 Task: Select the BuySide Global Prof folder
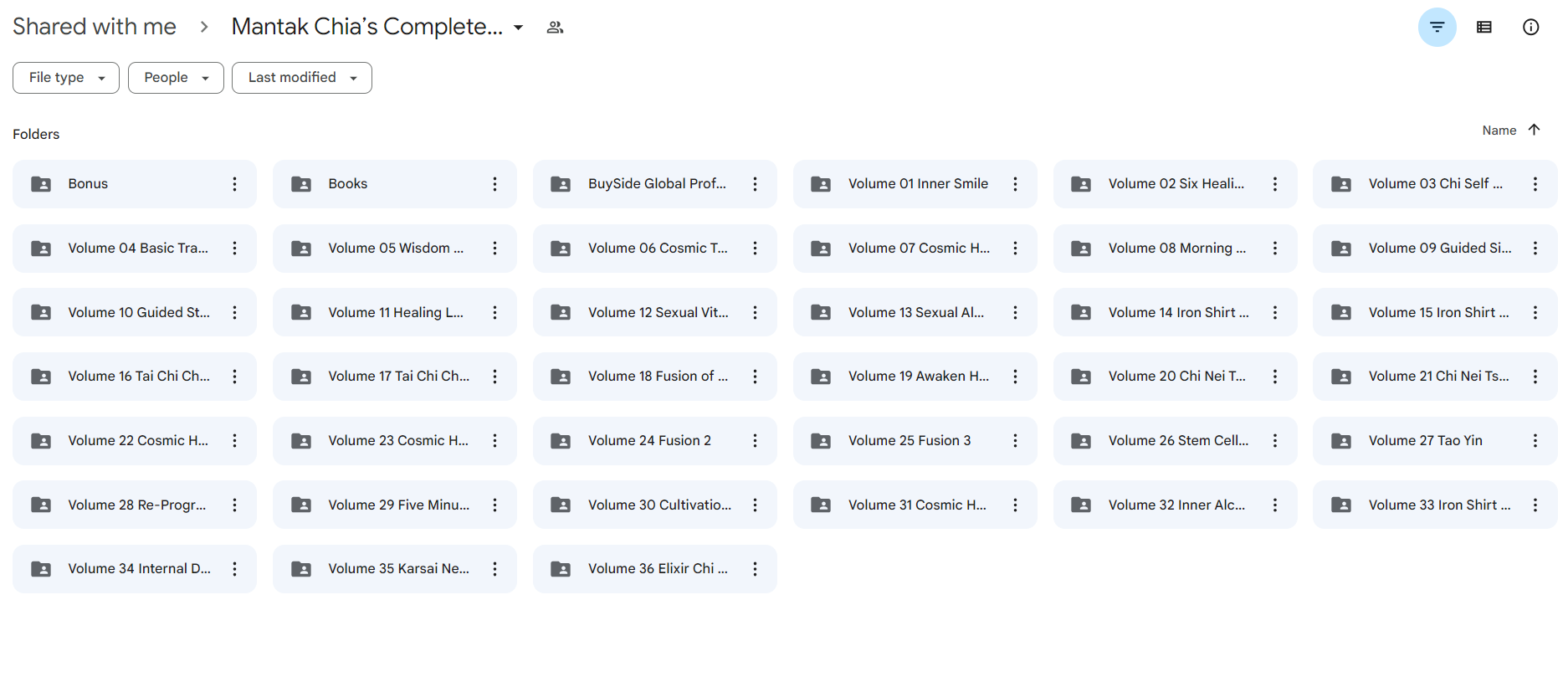655,184
